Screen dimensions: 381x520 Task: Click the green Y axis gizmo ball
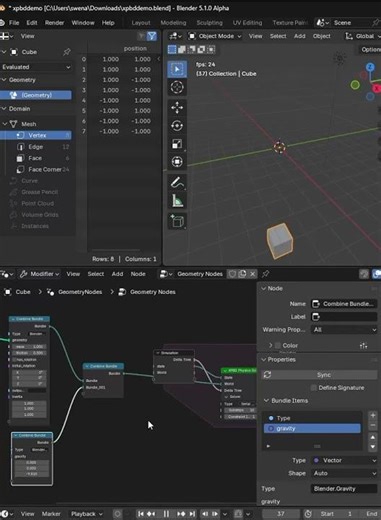coord(355,85)
